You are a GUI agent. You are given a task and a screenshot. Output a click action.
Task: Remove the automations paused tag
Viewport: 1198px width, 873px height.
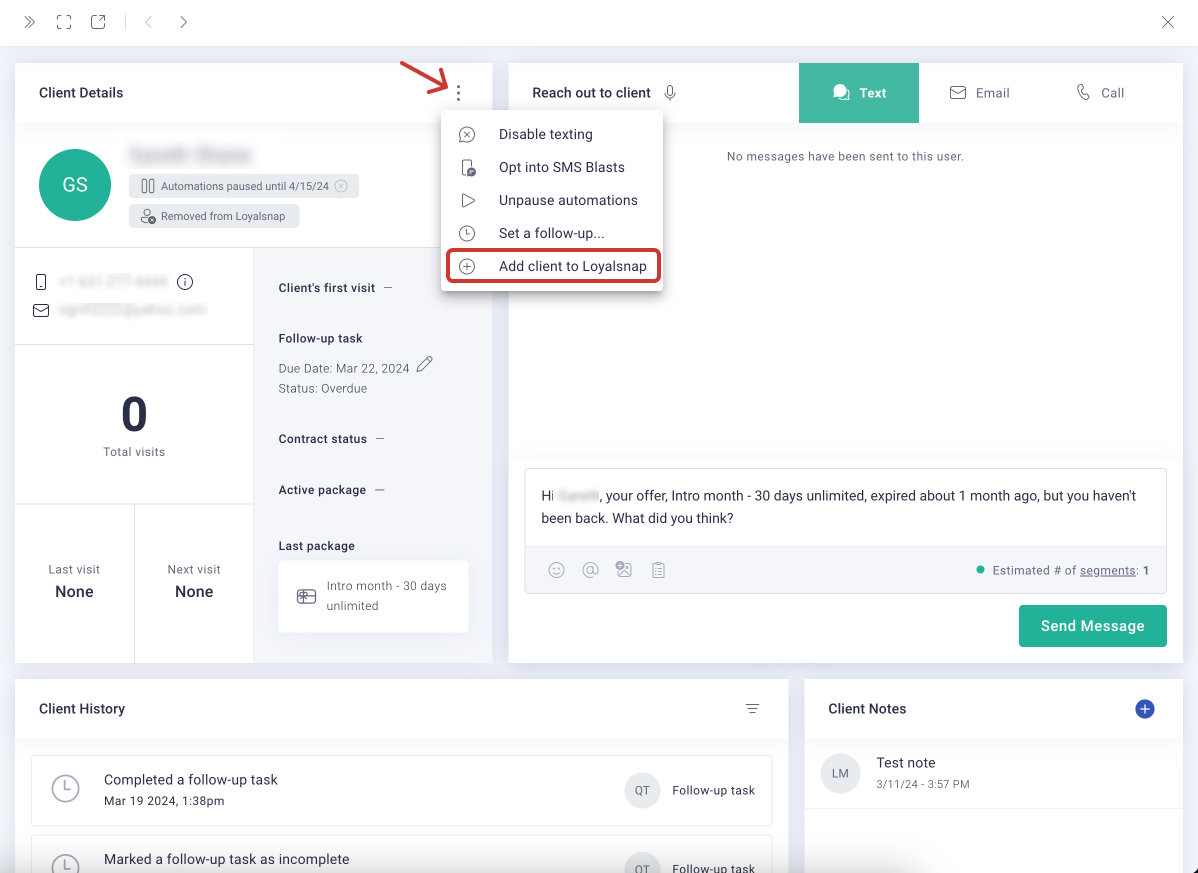(342, 186)
